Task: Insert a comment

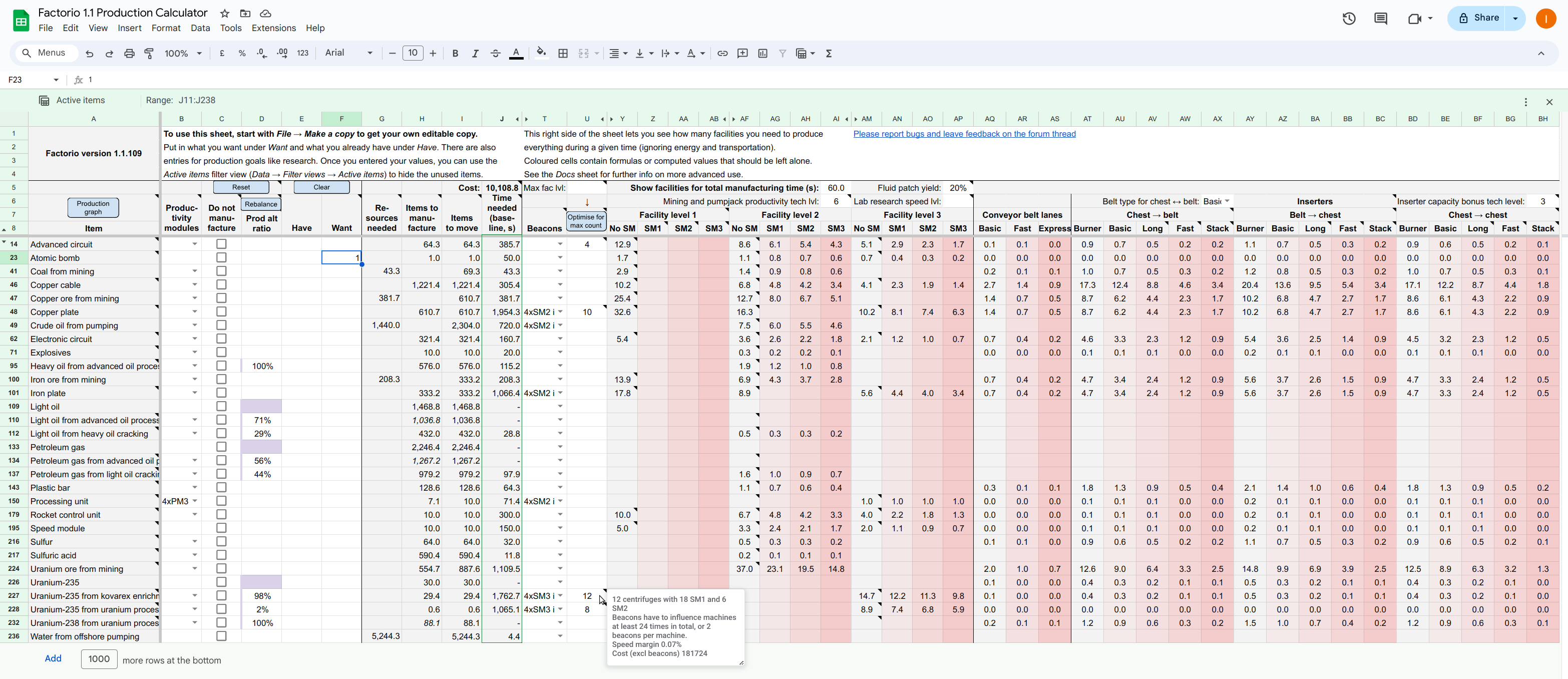Action: click(742, 54)
